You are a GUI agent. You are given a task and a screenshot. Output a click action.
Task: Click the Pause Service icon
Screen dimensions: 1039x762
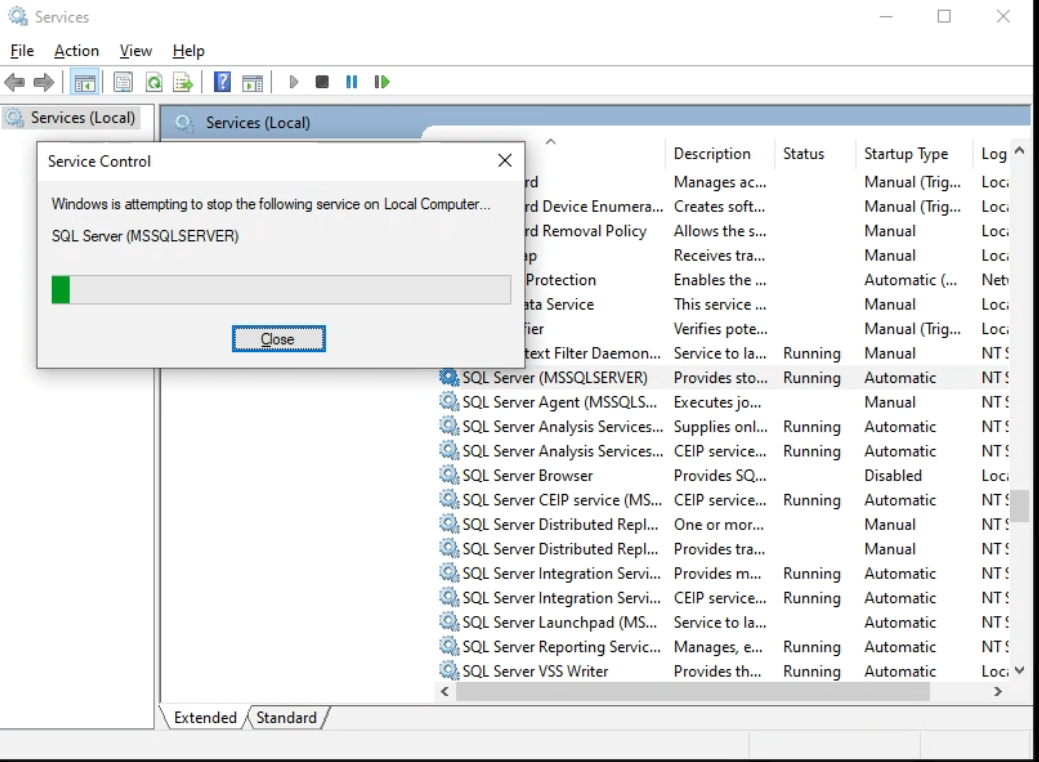click(352, 82)
